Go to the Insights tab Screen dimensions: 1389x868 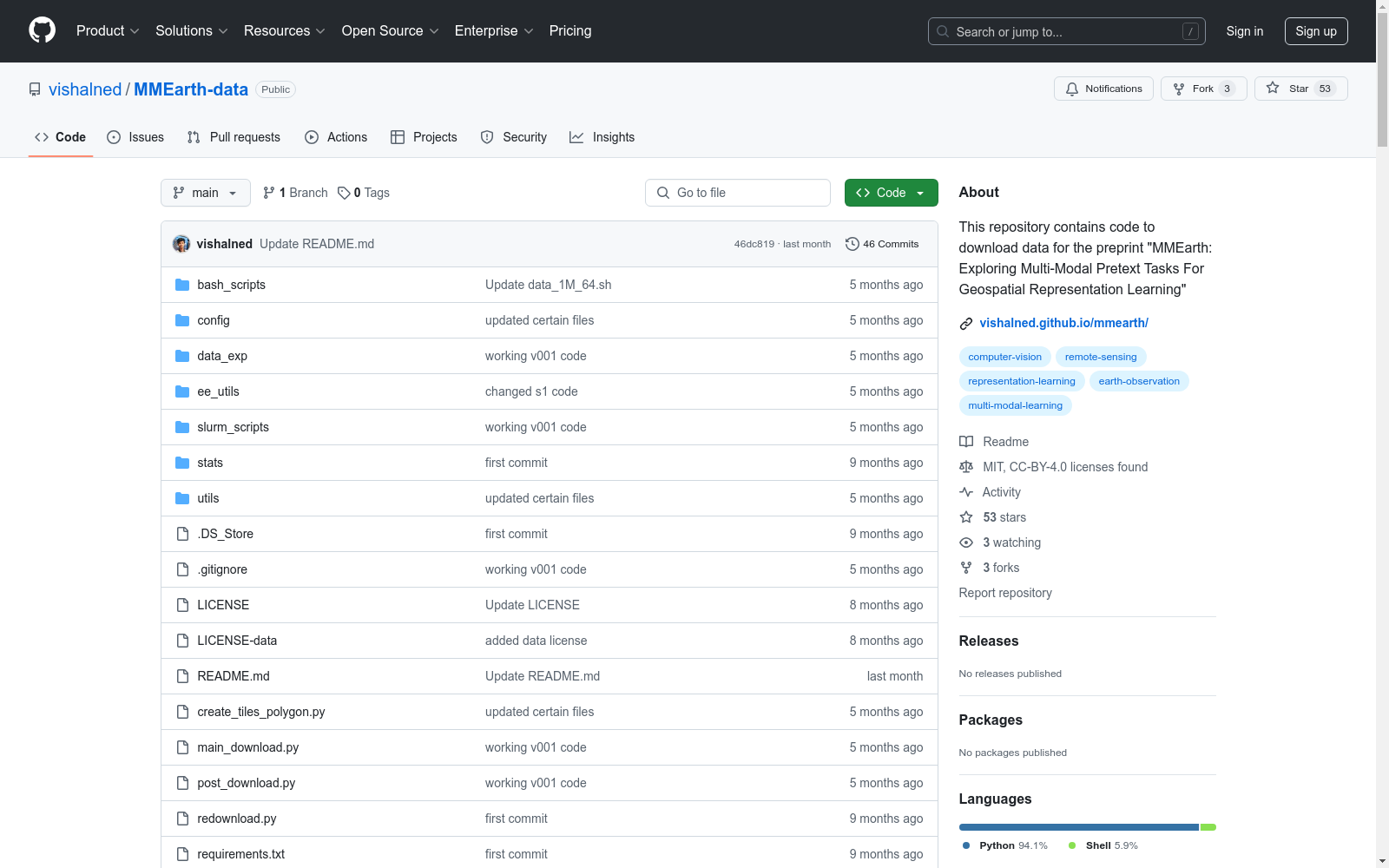tap(602, 137)
